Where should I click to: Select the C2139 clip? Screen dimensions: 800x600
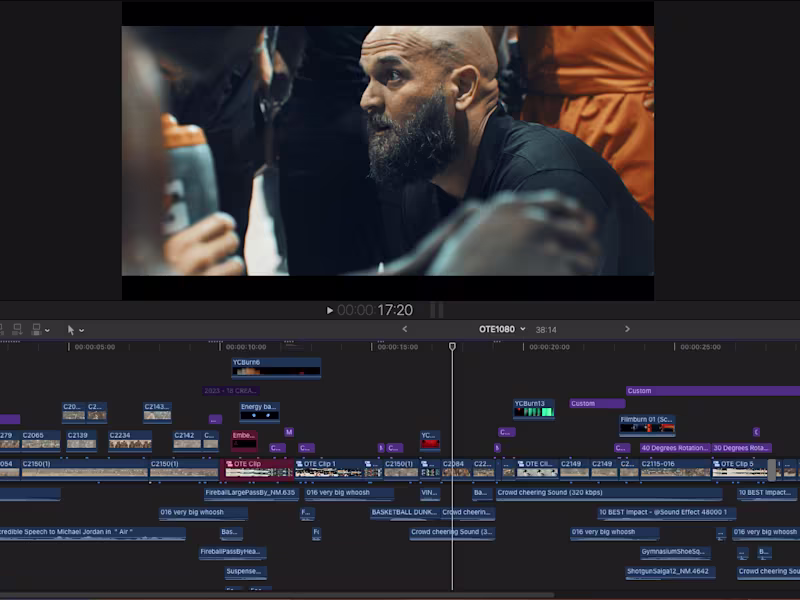(x=81, y=441)
